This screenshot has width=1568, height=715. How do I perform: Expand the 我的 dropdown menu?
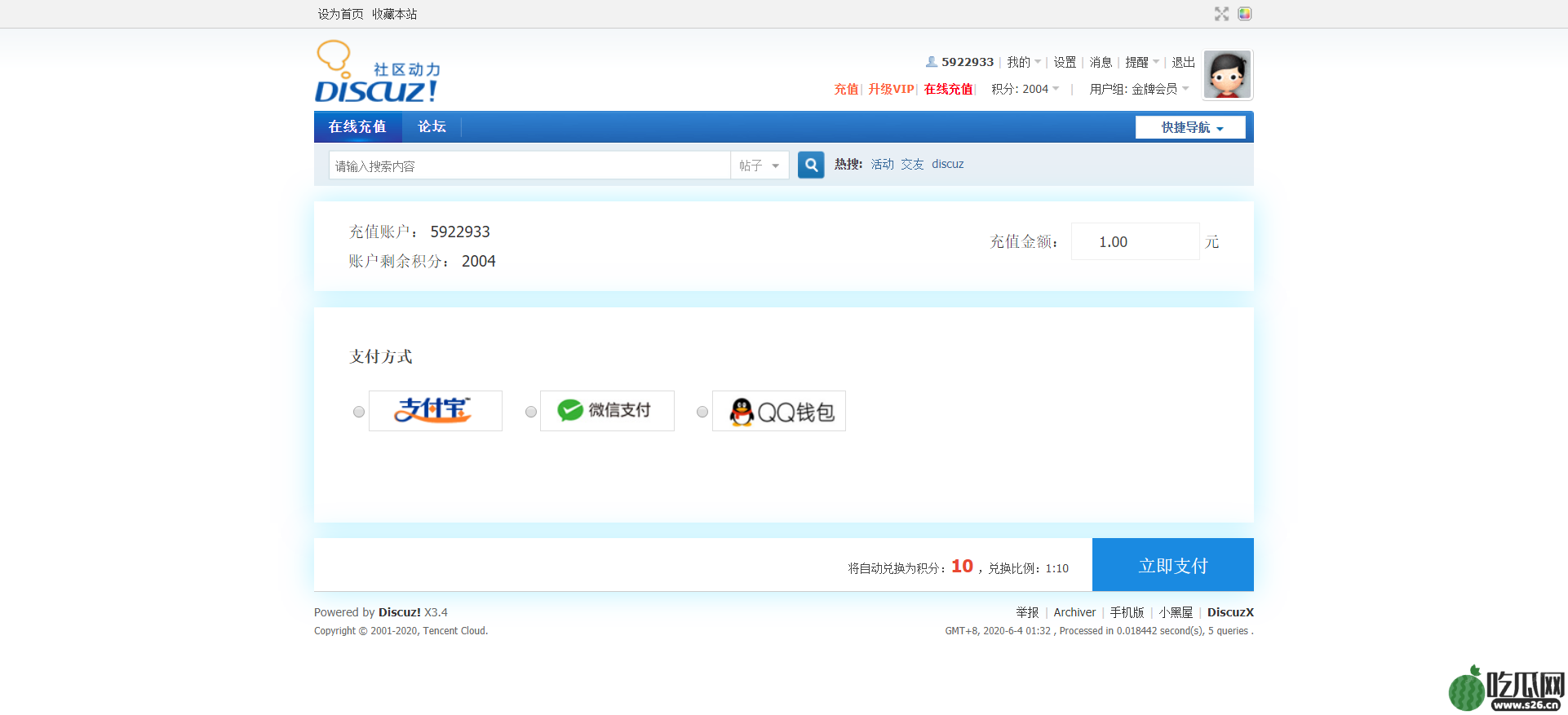pos(1024,62)
